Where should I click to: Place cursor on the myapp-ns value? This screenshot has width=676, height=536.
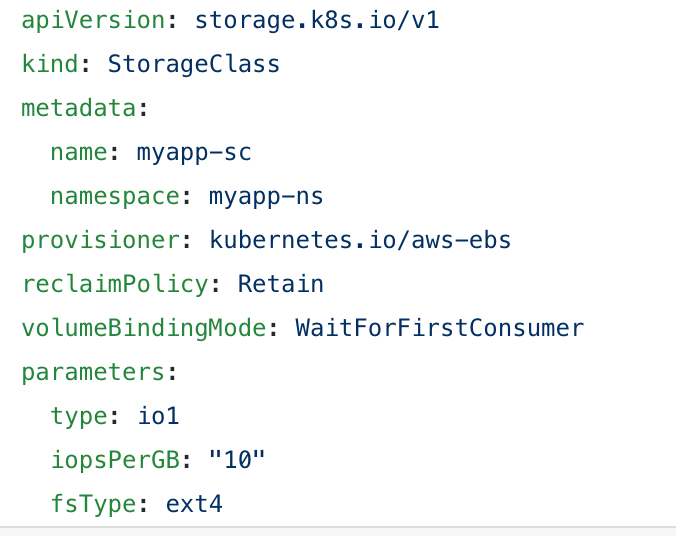tap(266, 196)
